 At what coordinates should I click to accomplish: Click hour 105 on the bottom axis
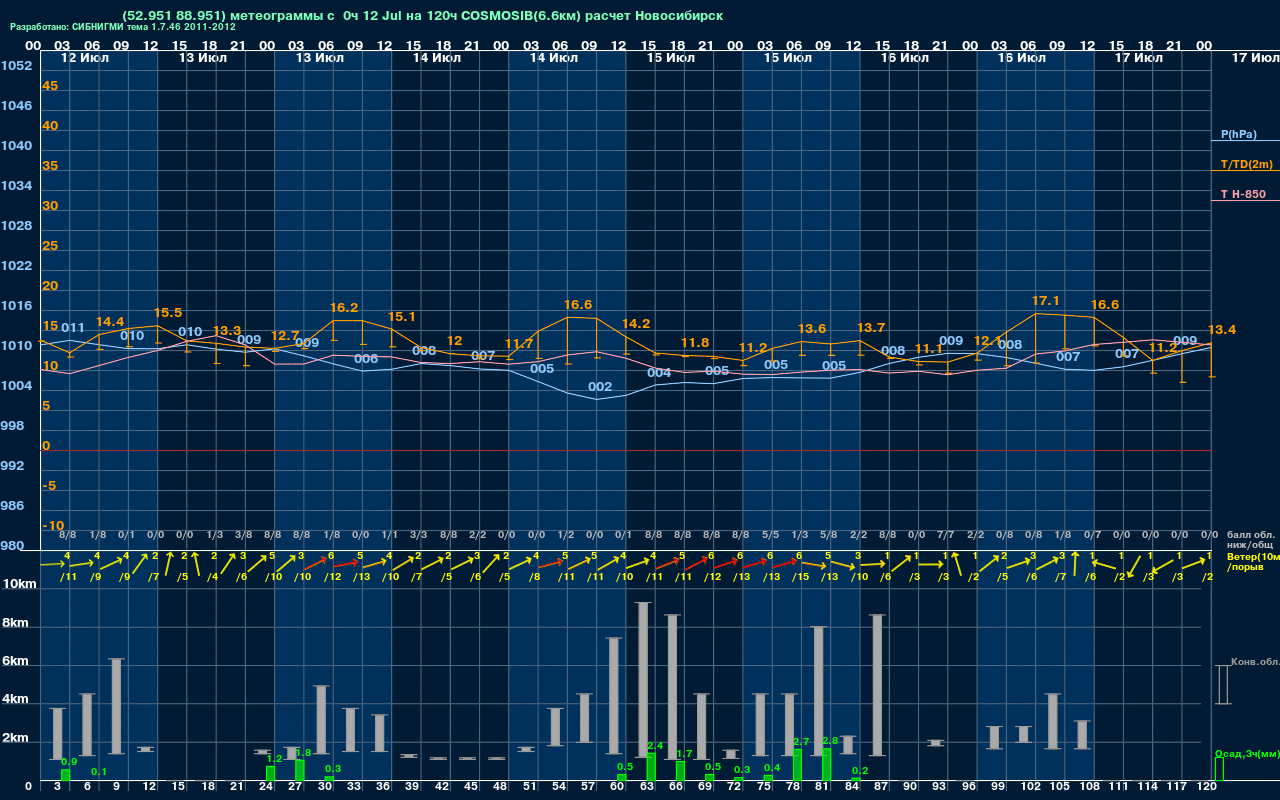click(x=1060, y=788)
